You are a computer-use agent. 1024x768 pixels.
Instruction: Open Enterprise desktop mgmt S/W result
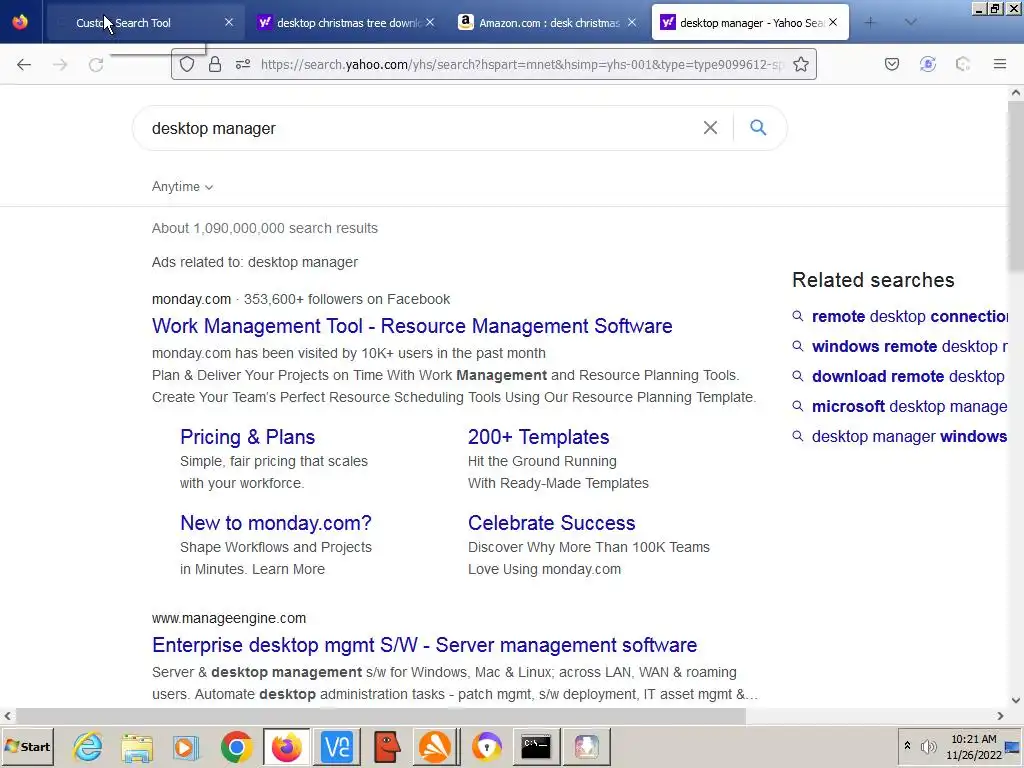point(424,645)
